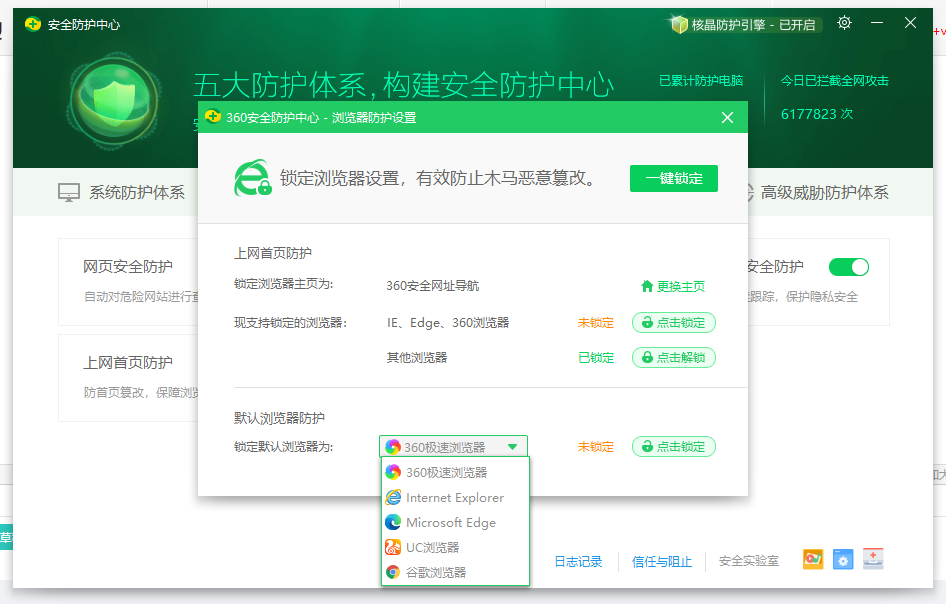
Task: Click the settings gear in title bar
Action: coord(844,23)
